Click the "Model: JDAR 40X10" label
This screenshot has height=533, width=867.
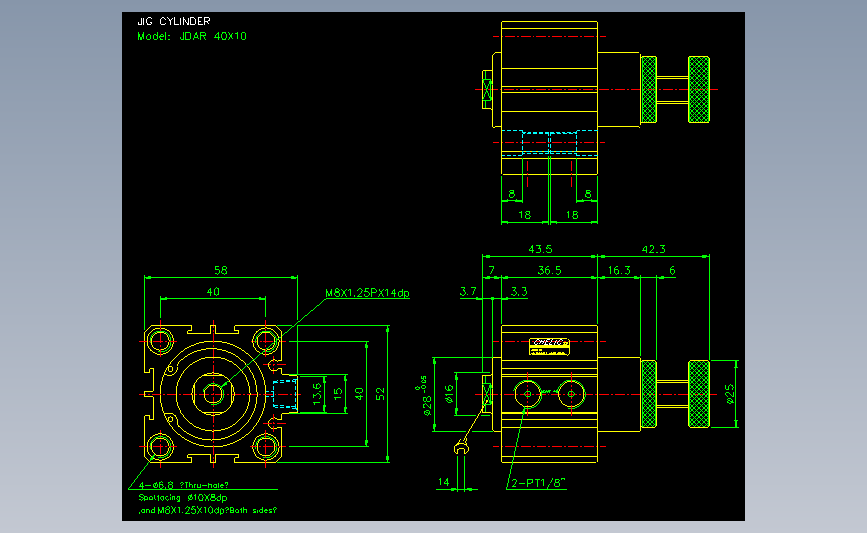pyautogui.click(x=192, y=36)
